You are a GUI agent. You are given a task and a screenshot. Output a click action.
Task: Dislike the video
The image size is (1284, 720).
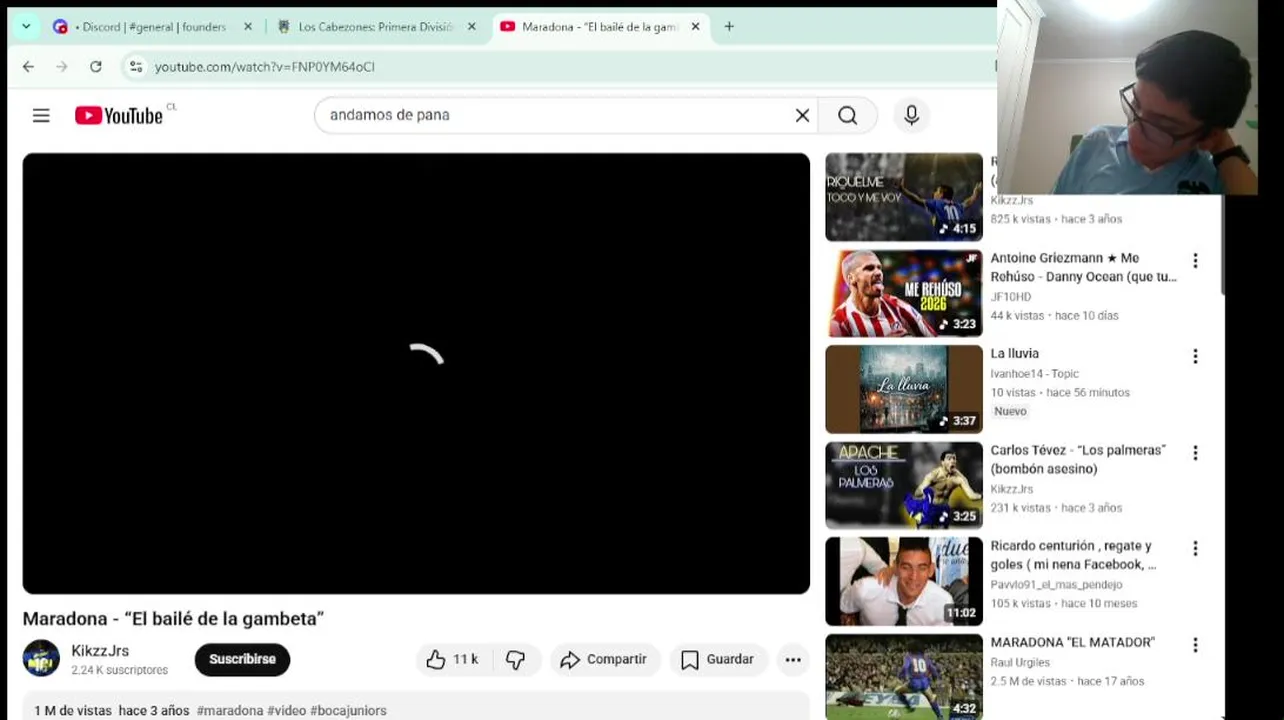(x=515, y=659)
